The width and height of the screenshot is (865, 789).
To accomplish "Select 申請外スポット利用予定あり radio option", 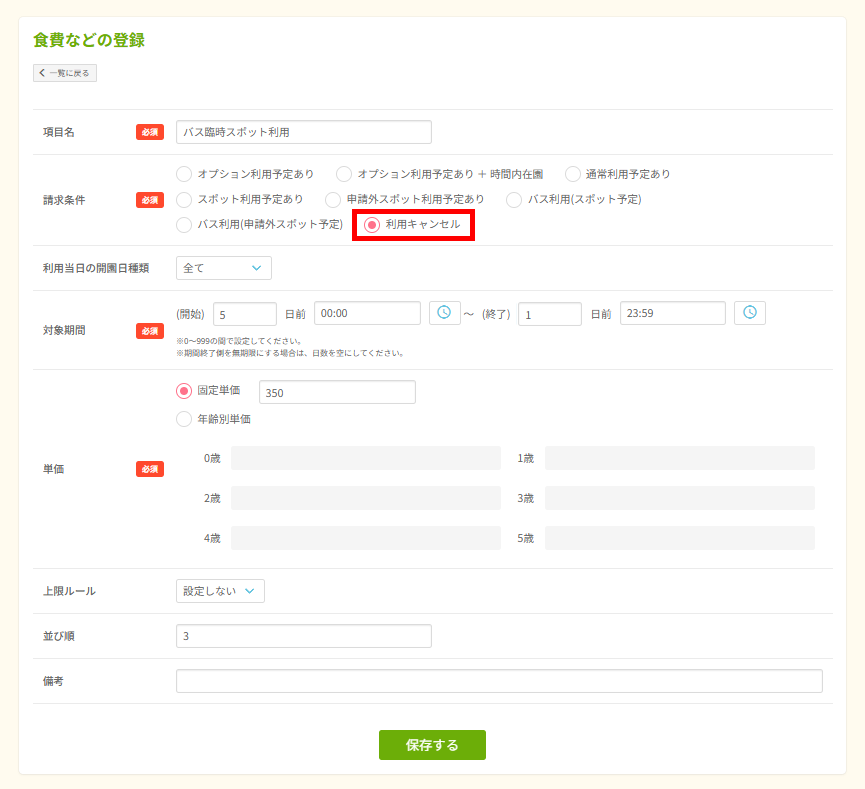I will (x=333, y=199).
